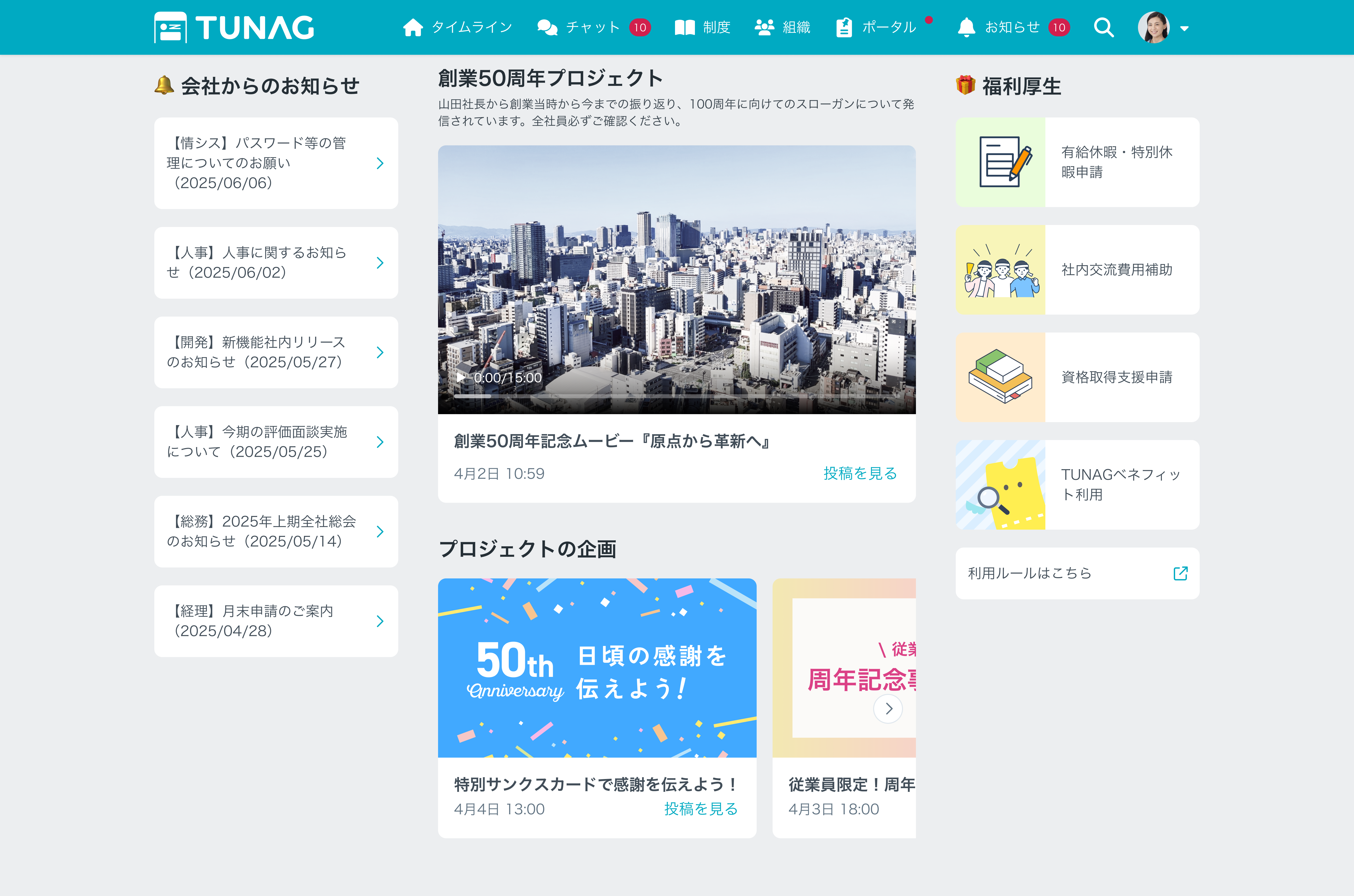Screen dimensions: 1354x896
Task: Expand the 【人事】今期の評価面談 chevron
Action: pyautogui.click(x=380, y=442)
